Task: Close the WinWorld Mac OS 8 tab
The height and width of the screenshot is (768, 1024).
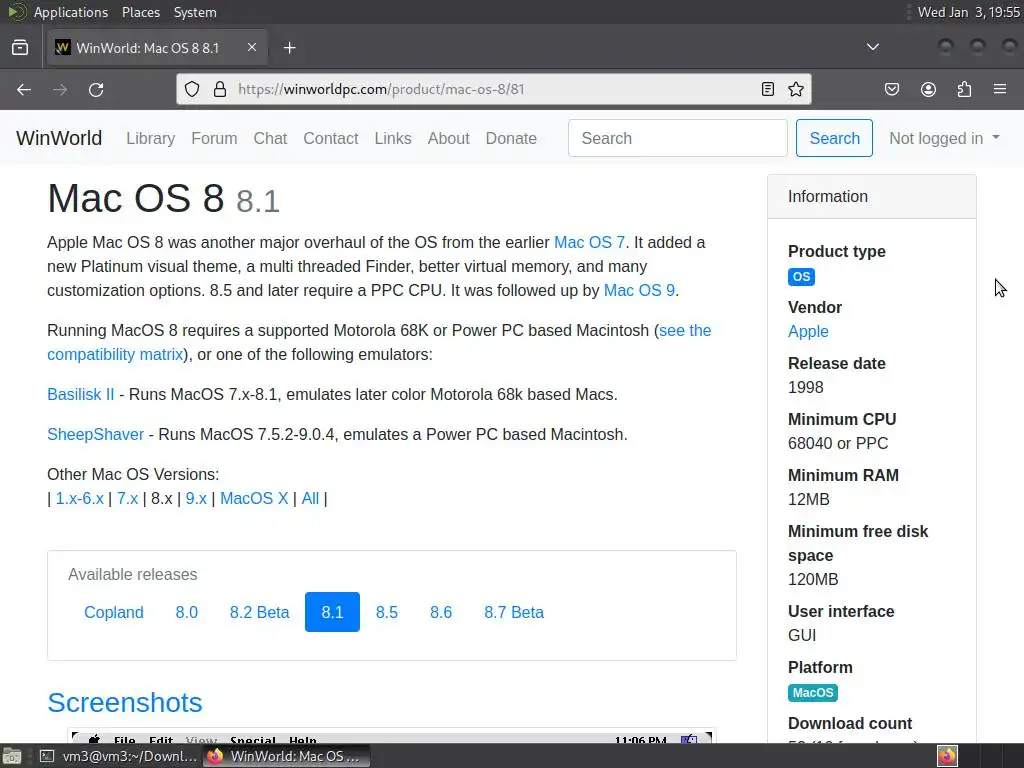Action: [x=252, y=48]
